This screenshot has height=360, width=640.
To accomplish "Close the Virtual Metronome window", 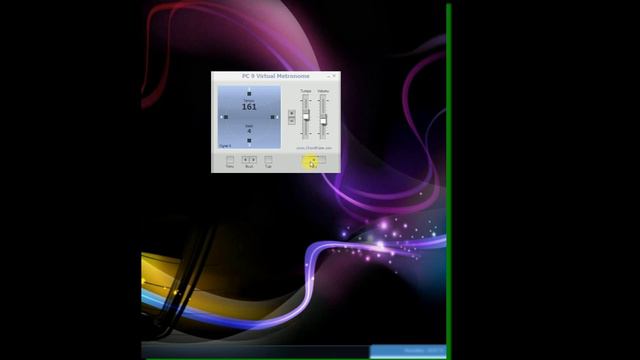I will tap(334, 76).
